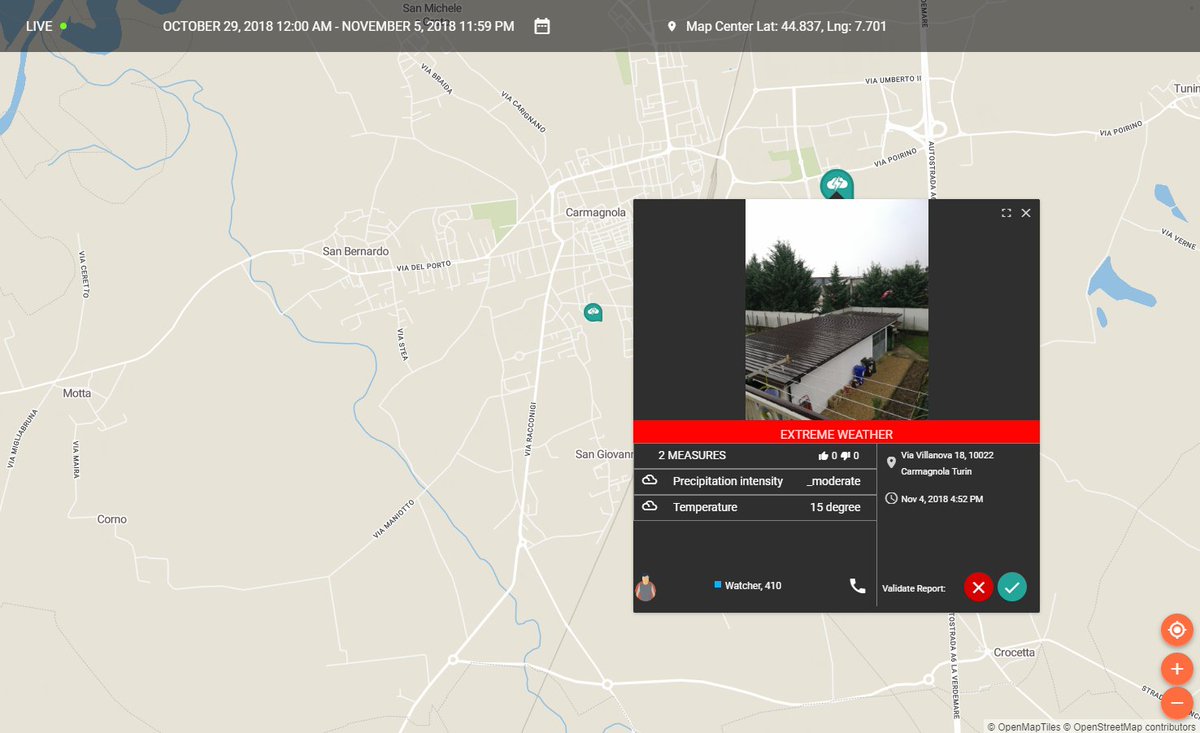Click the thumbs down icon
The image size is (1200, 733).
pos(846,455)
